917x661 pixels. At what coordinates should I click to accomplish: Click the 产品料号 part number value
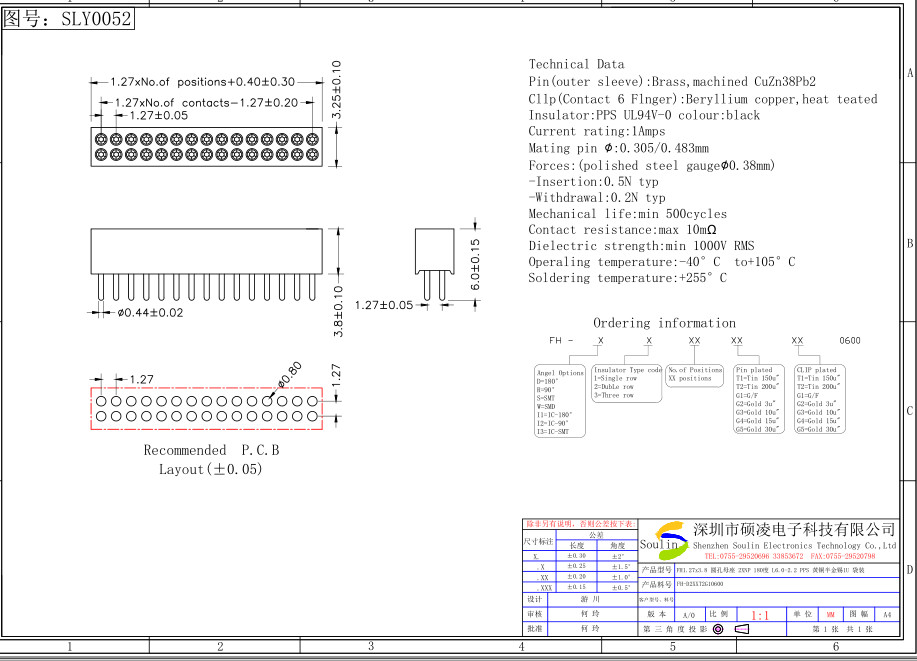pyautogui.click(x=699, y=584)
